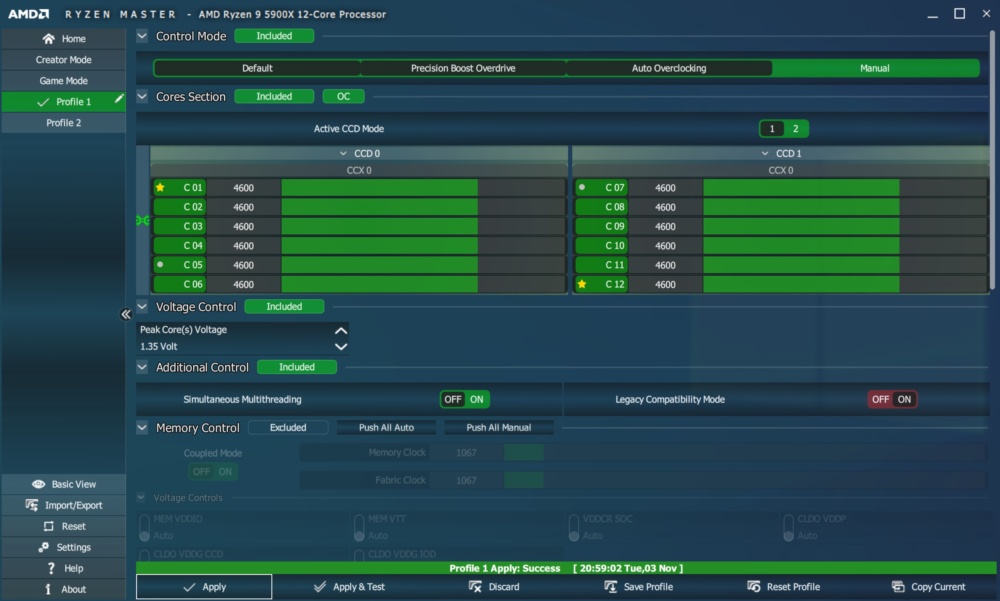The width and height of the screenshot is (1000, 601).
Task: Click the C 10 core label button
Action: [x=601, y=246]
